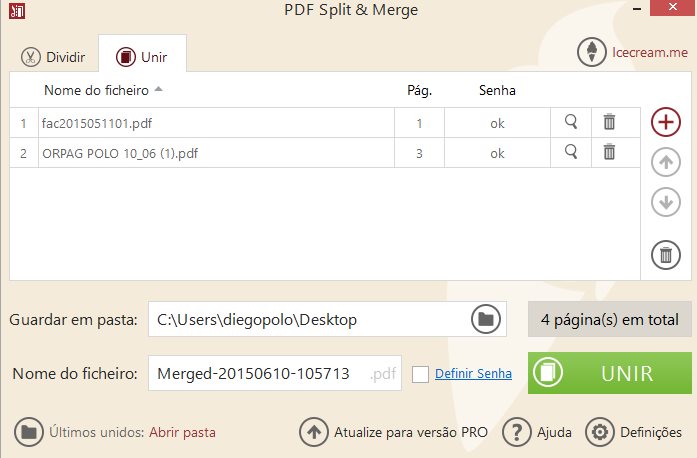Move selected file down with arrow icon
Screen dimensions: 697x458
(x=665, y=201)
